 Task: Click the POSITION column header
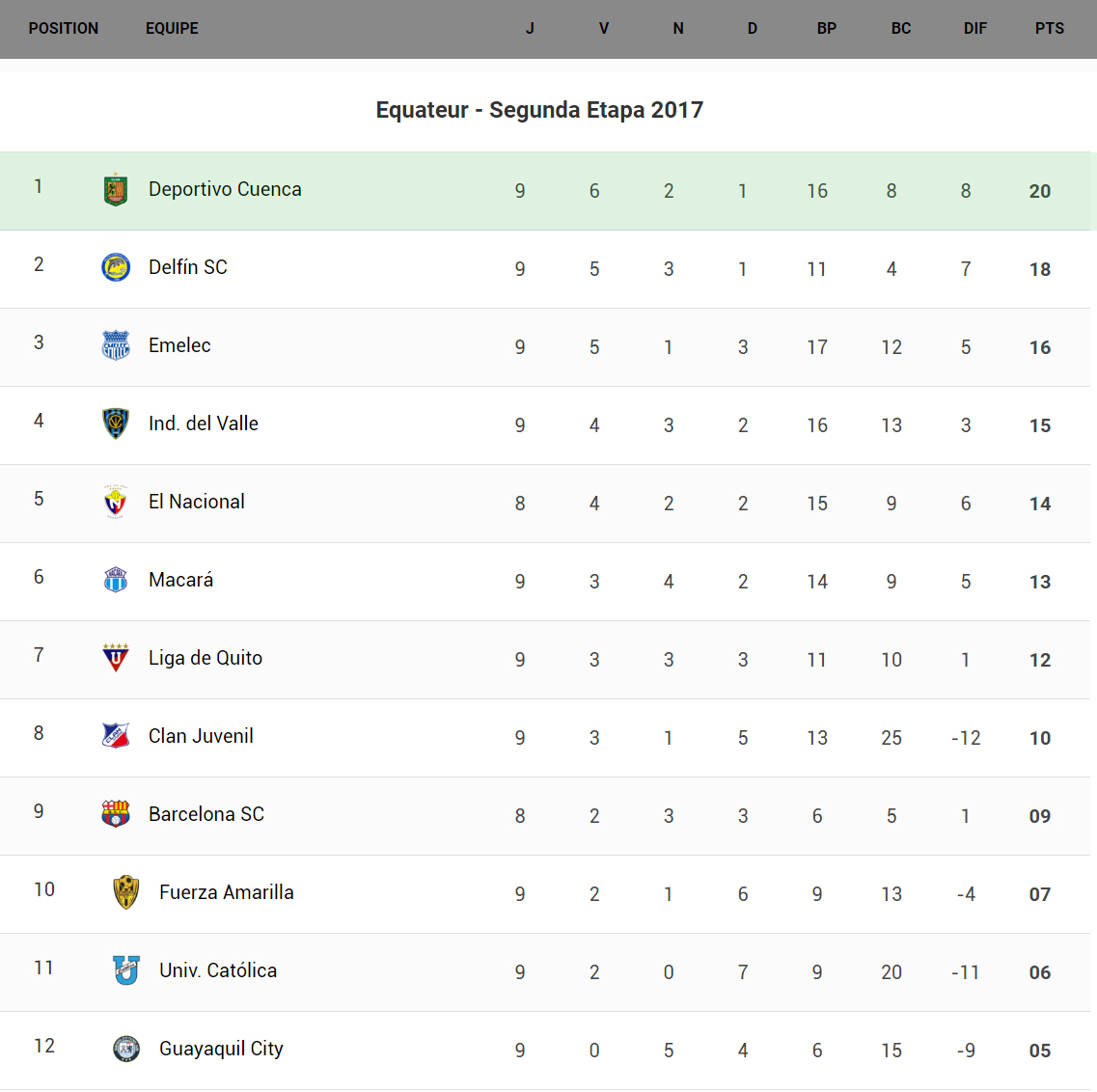click(64, 29)
